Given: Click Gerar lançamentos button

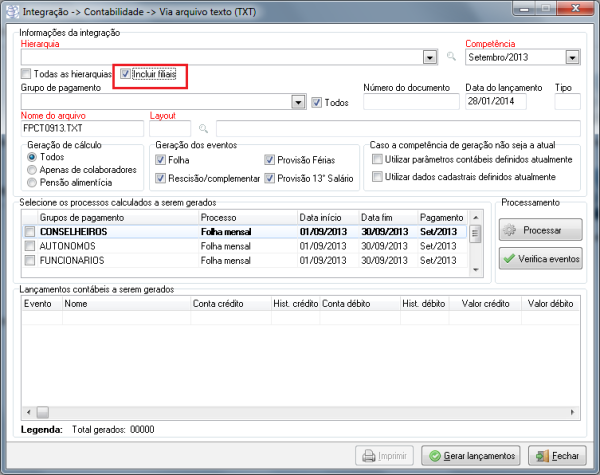Looking at the screenshot, I should [x=470, y=455].
